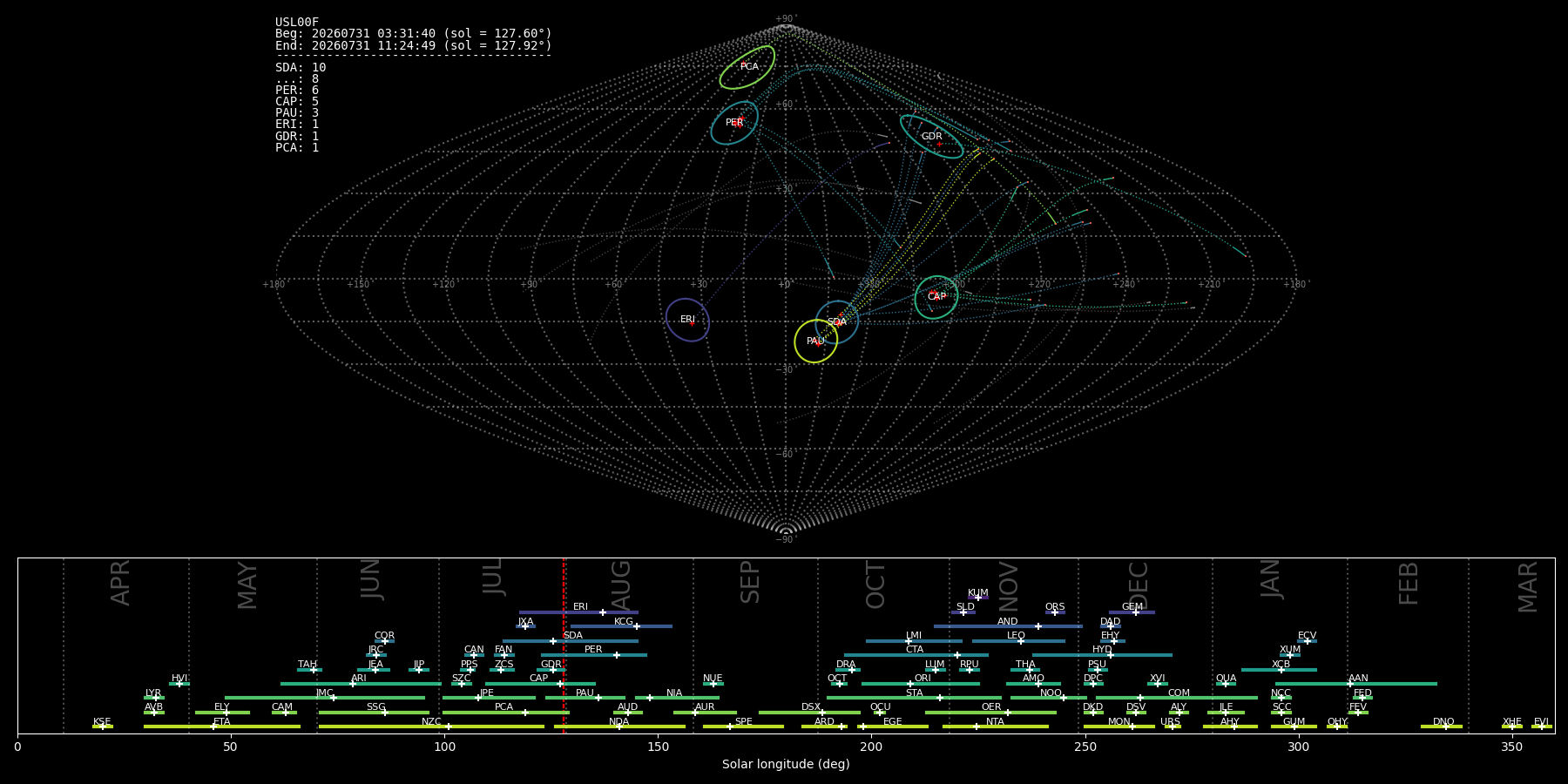The height and width of the screenshot is (784, 1568).
Task: Click the Beg: 20260731 03:31:40 start time line
Action: (x=414, y=34)
